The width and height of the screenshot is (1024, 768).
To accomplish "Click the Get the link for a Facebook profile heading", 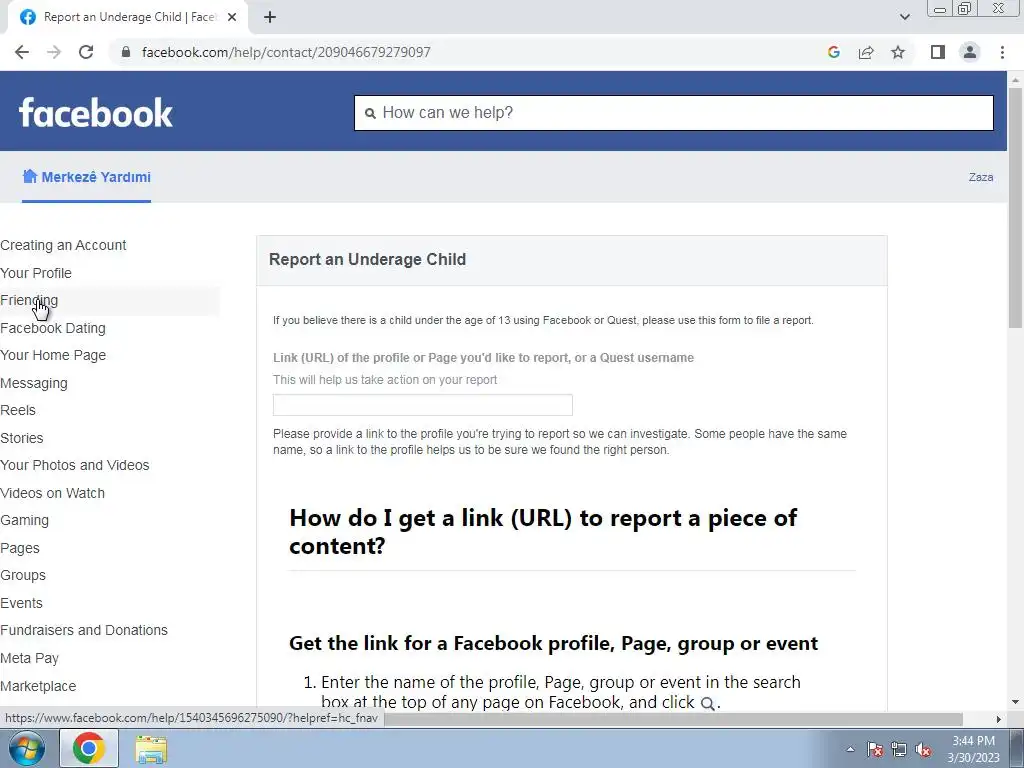I will (553, 643).
